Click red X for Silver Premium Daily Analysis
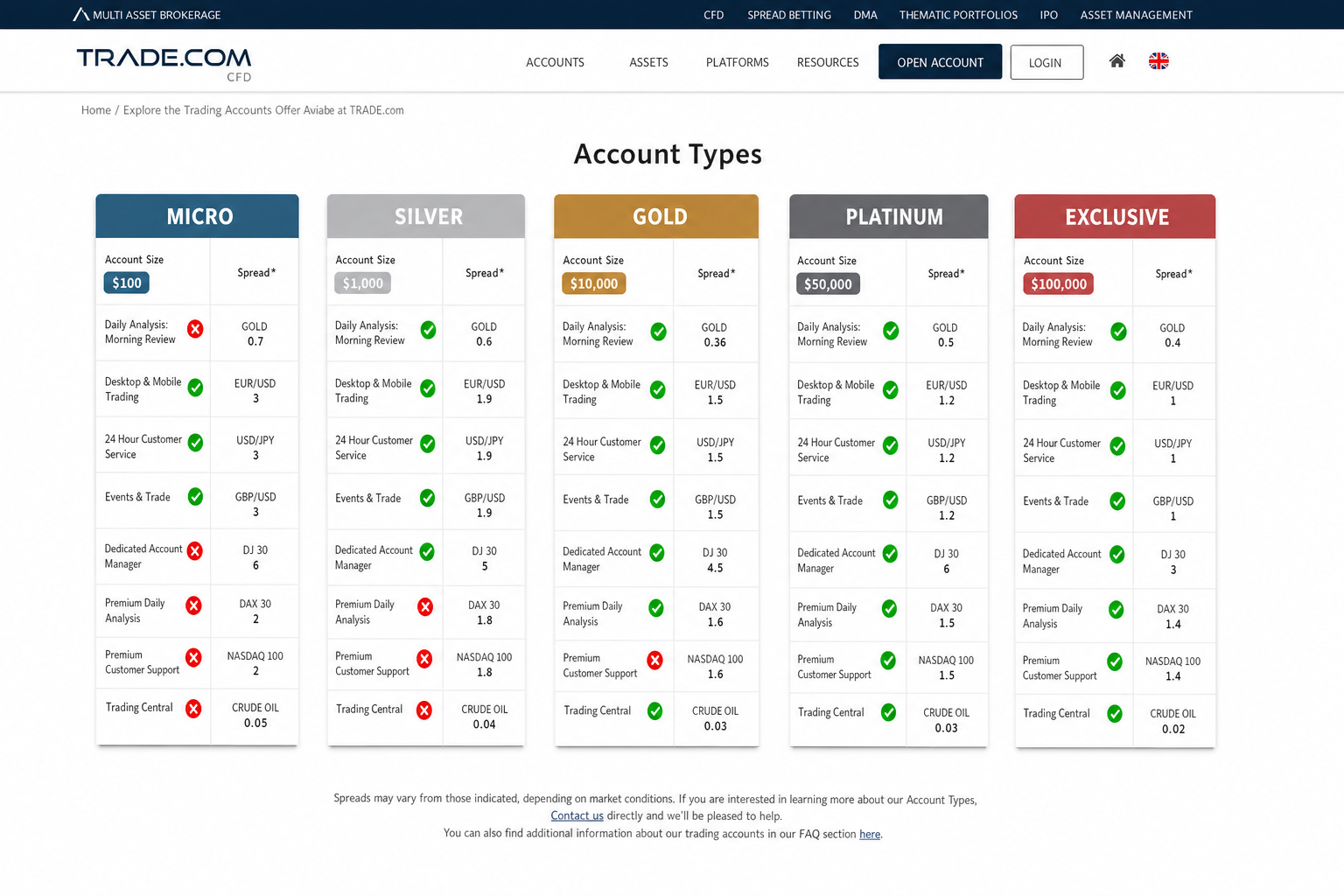1344x896 pixels. tap(425, 606)
